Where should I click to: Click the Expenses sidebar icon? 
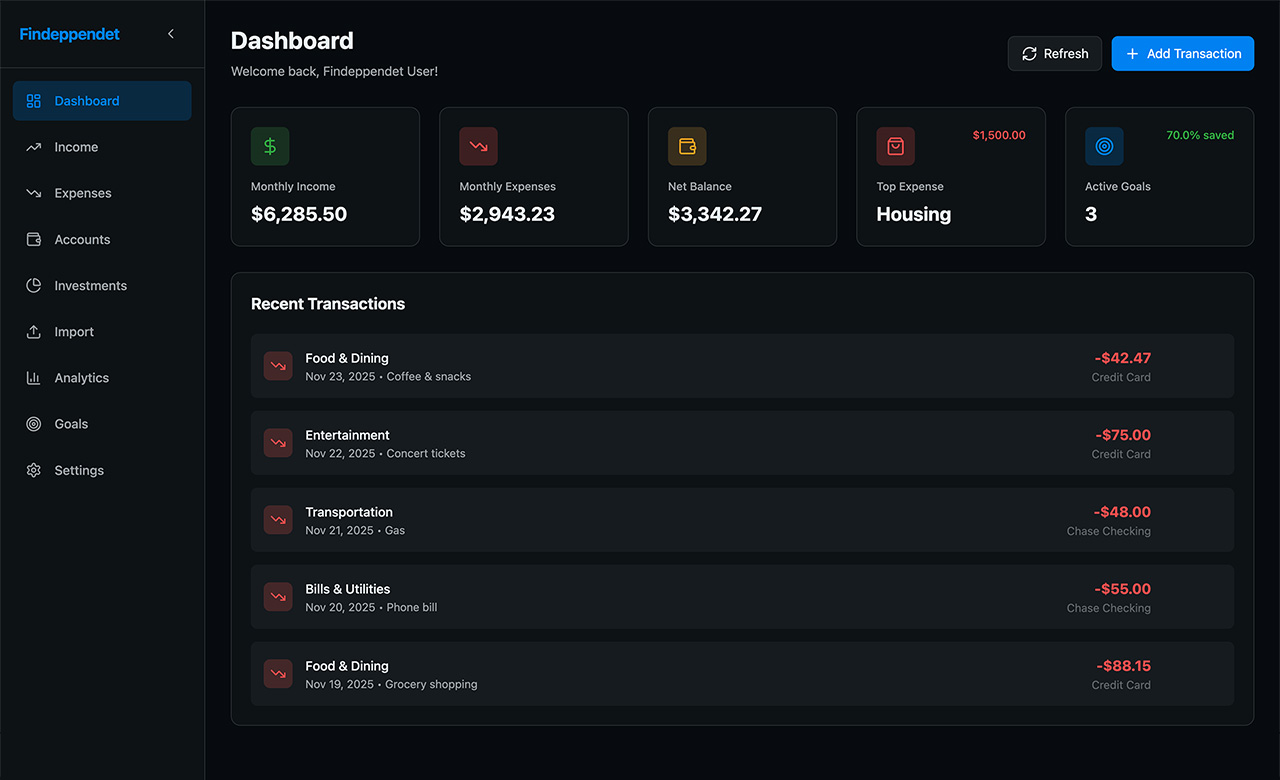(x=35, y=192)
